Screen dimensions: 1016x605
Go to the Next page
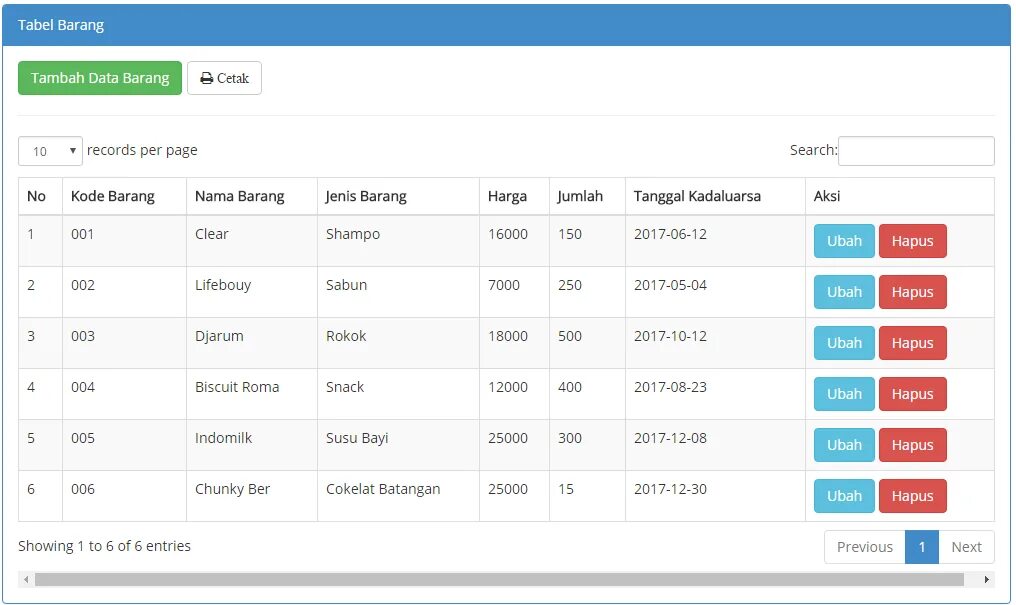(966, 547)
